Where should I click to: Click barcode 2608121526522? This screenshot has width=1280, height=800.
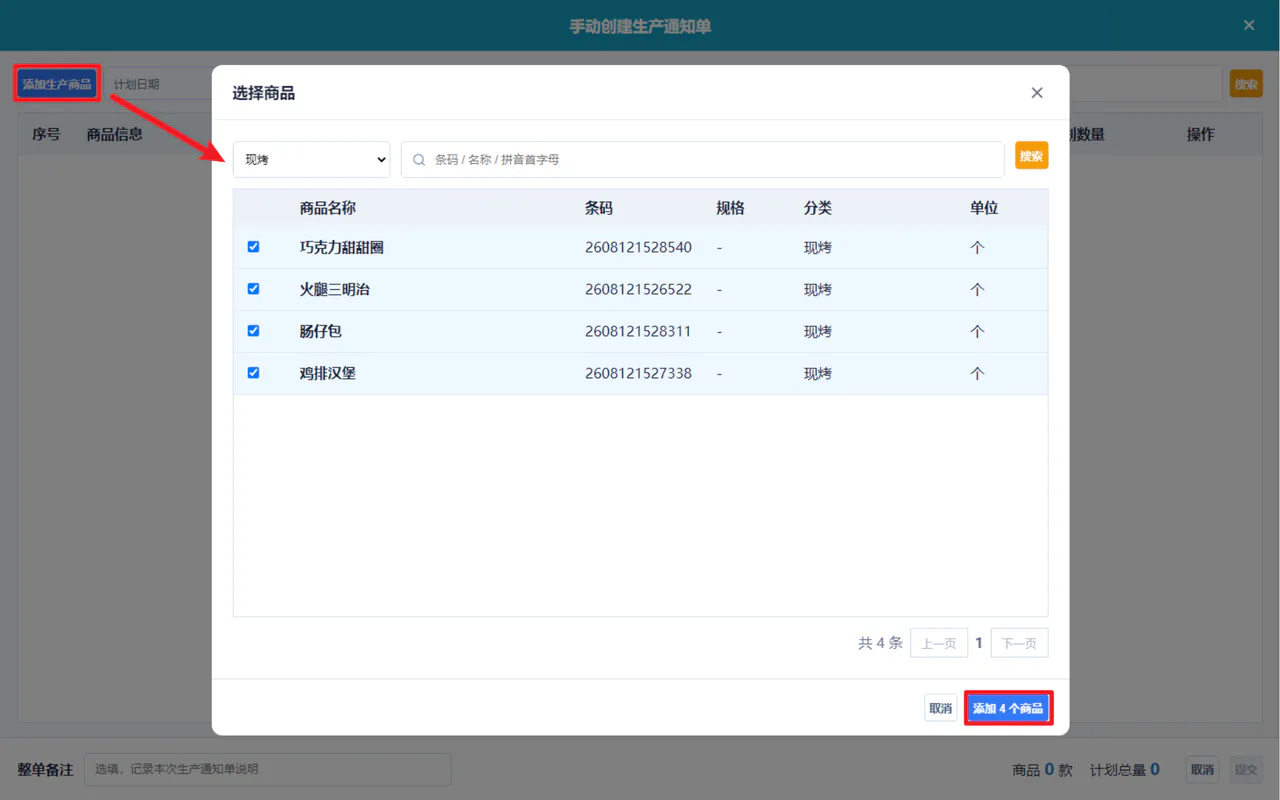[x=638, y=289]
